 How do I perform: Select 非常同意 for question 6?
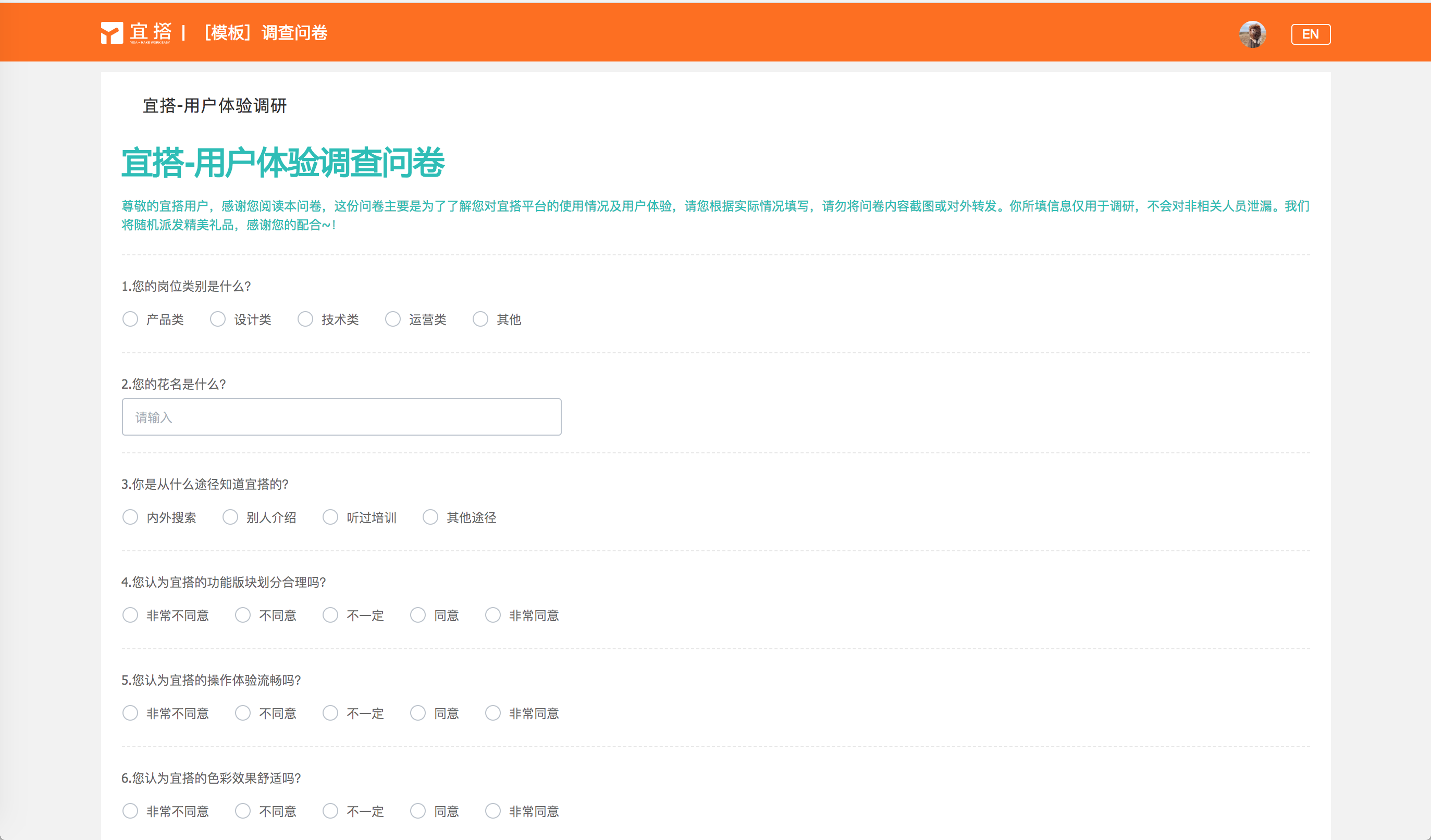pos(493,810)
